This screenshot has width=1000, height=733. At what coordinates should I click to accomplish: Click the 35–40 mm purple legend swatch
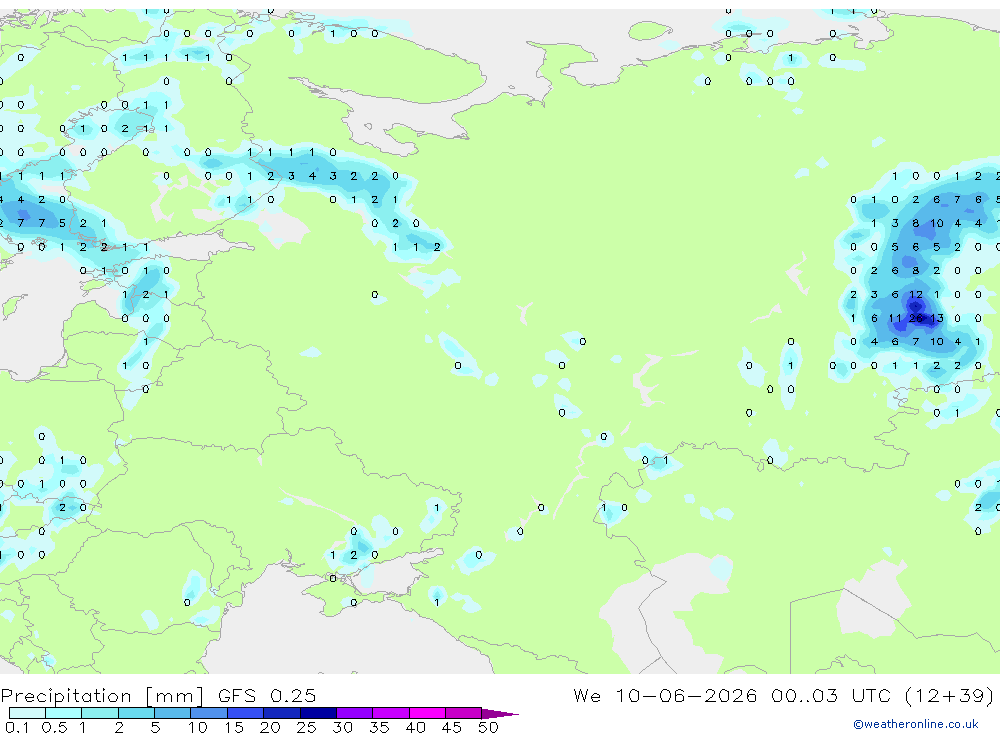(390, 713)
